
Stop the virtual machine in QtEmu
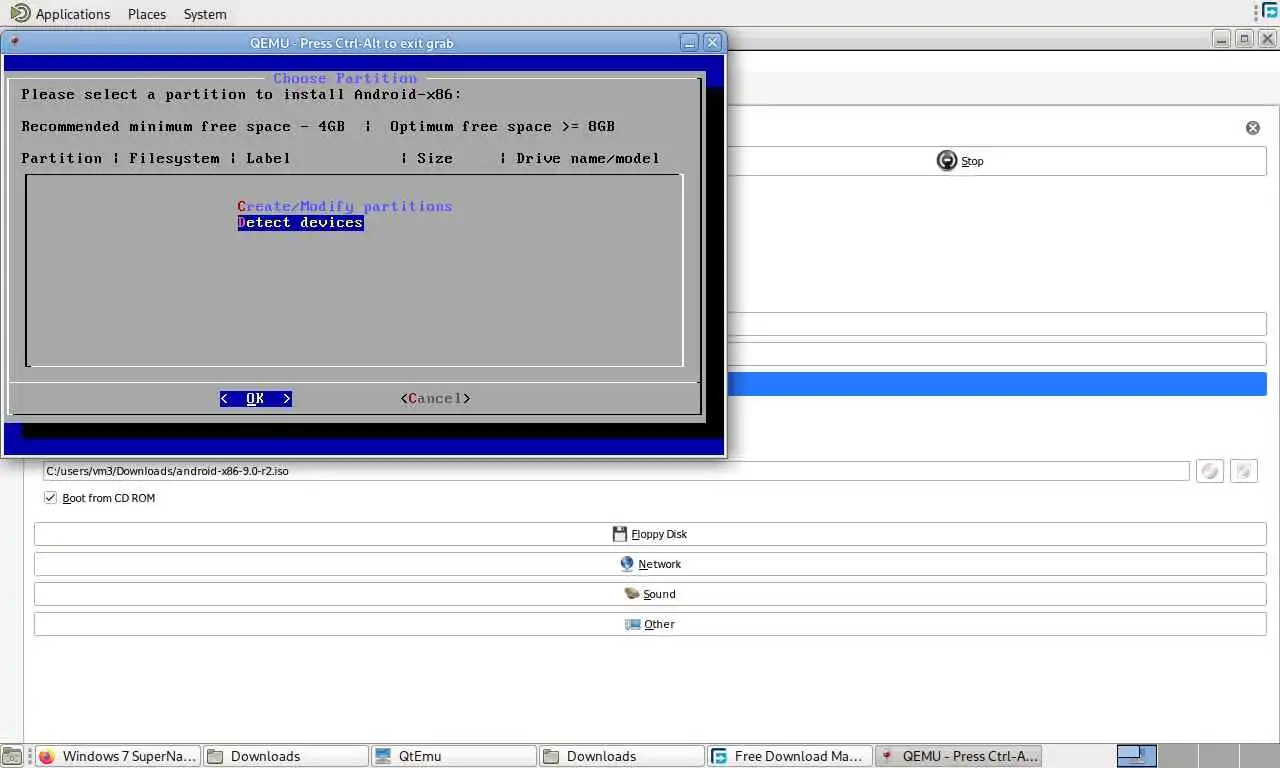pyautogui.click(x=996, y=161)
